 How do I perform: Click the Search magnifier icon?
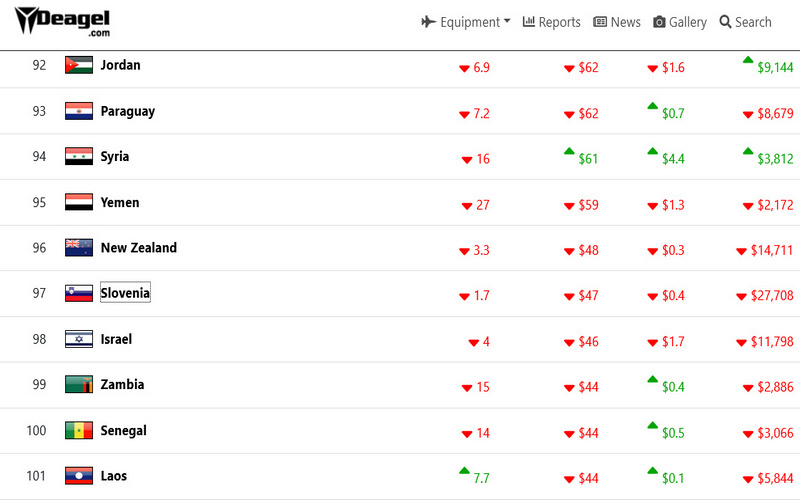[x=726, y=22]
